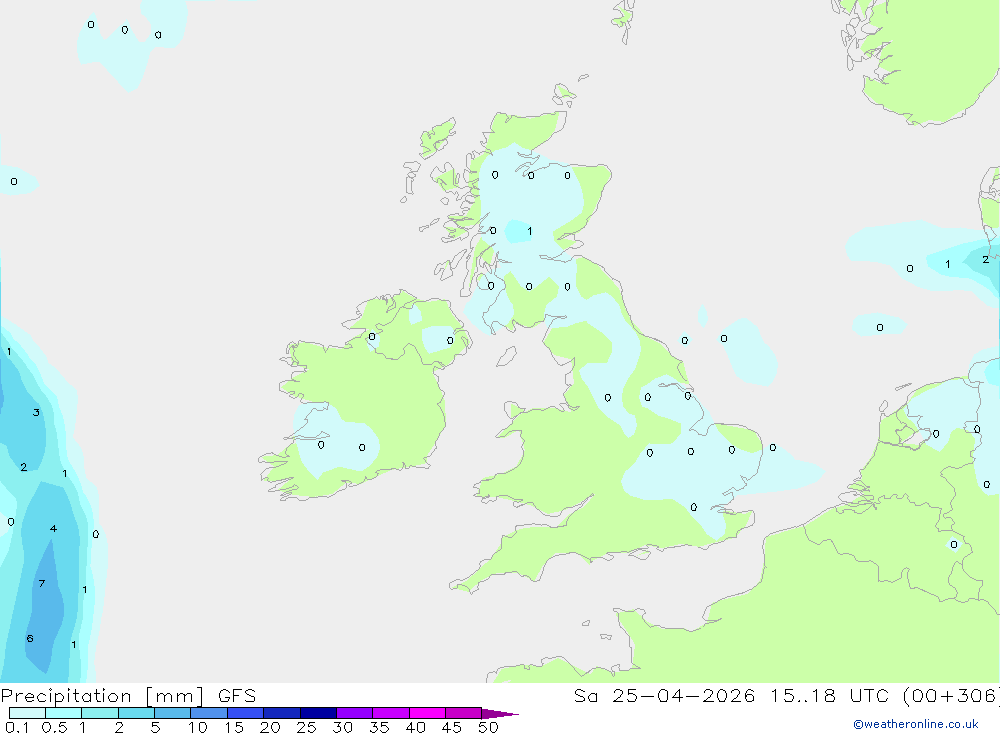Image resolution: width=1000 pixels, height=733 pixels.
Task: Select the 40–45 mm magenta legend swatch
Action: 427,713
